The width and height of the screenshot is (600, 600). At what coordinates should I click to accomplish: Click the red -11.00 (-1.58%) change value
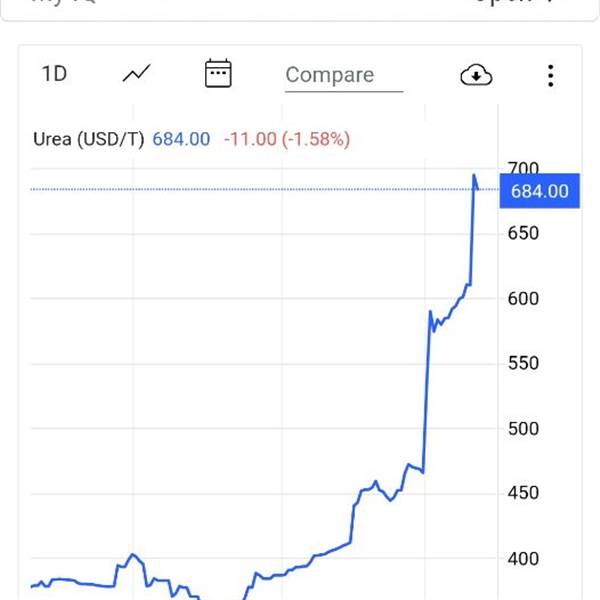pos(286,139)
